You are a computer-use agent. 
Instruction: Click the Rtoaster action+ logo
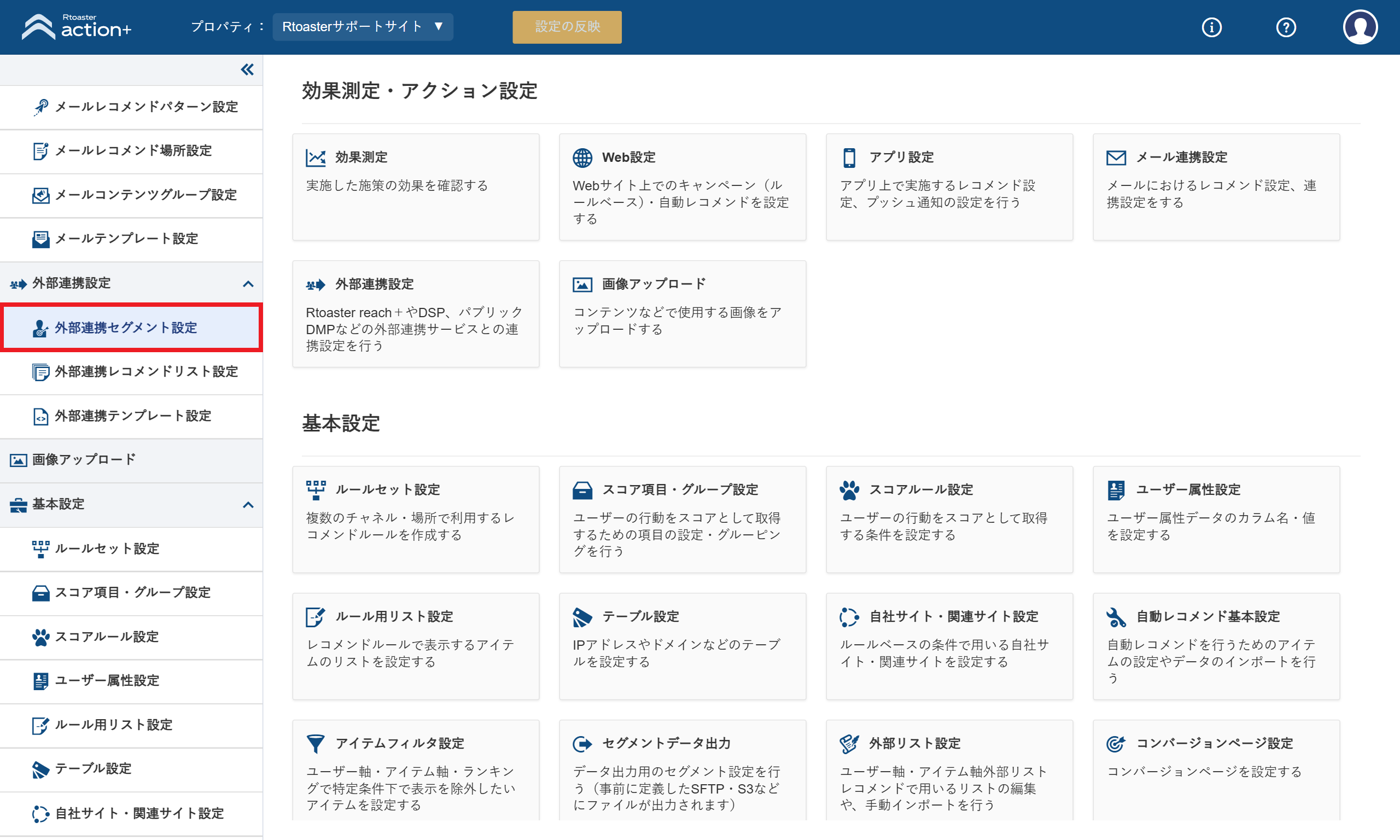[x=77, y=27]
